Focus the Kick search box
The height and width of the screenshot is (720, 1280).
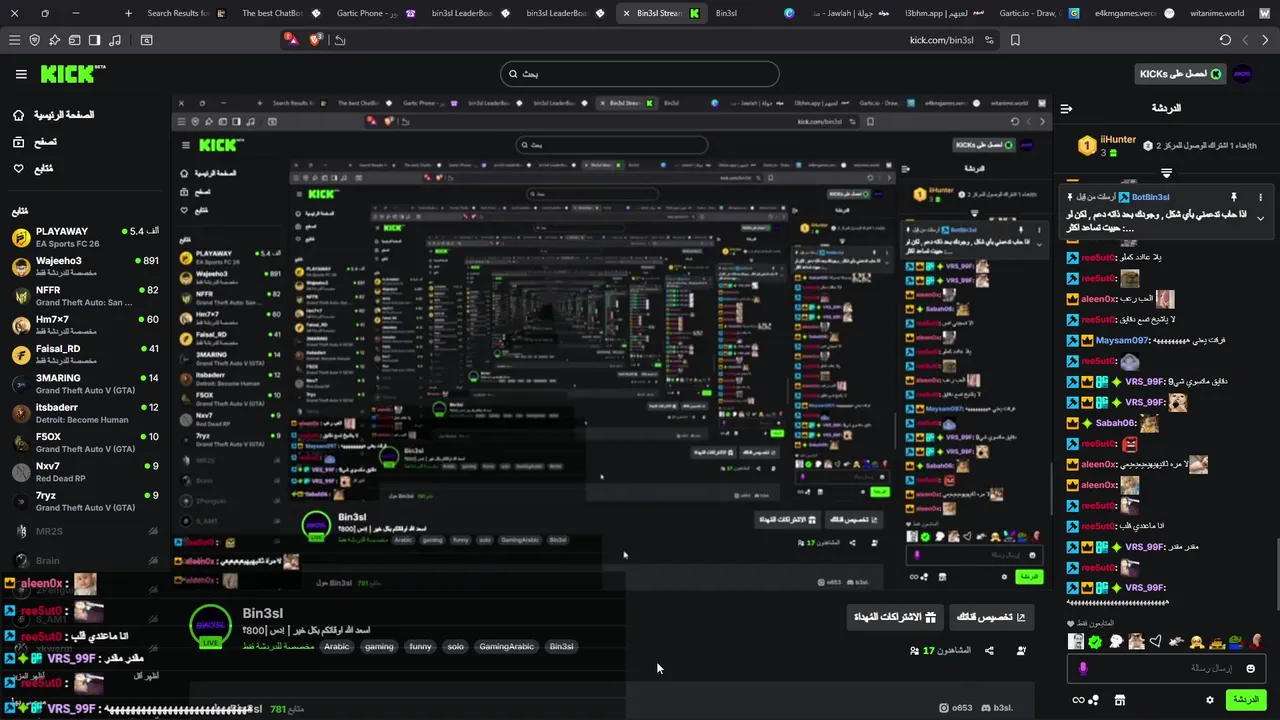[x=640, y=73]
